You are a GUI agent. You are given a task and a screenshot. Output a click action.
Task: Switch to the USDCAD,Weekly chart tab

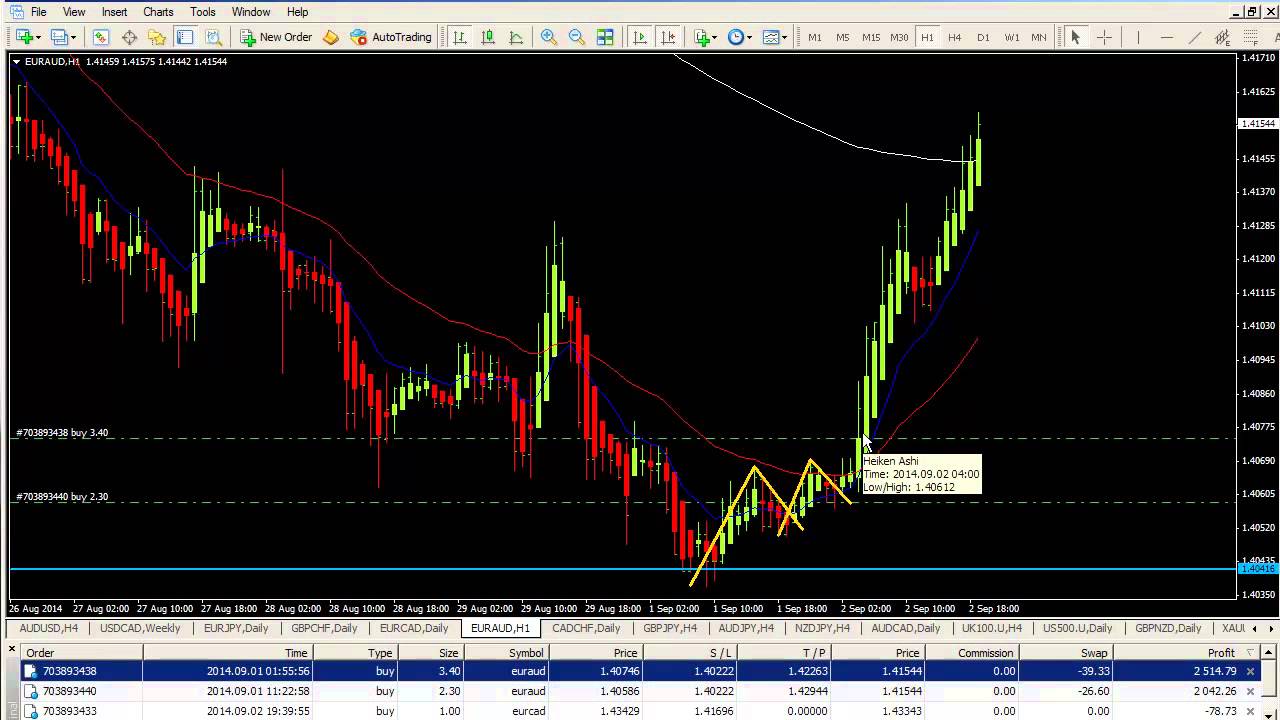pos(140,628)
